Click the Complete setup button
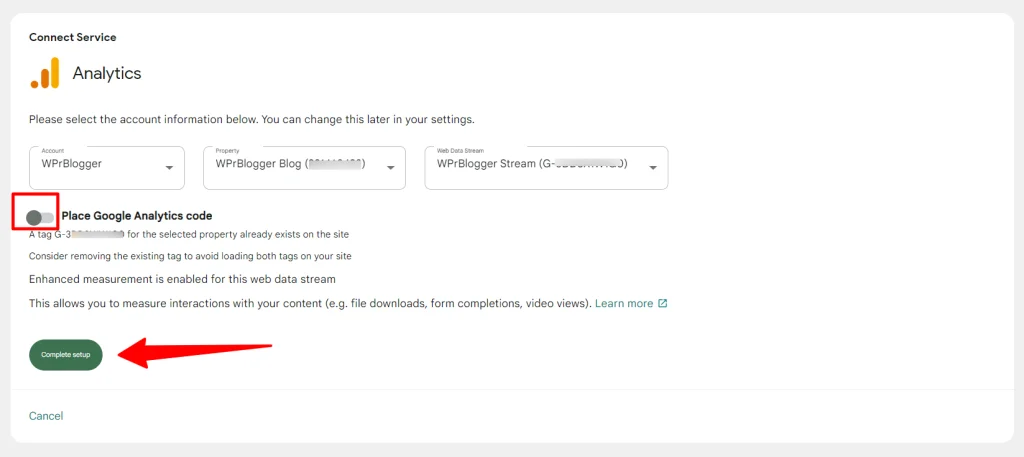1024x457 pixels. 66,355
